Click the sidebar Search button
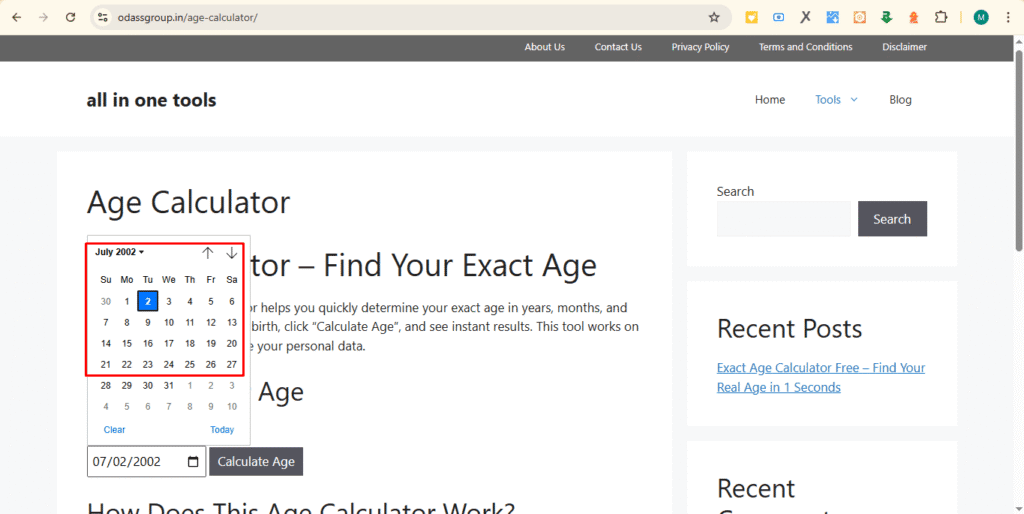The height and width of the screenshot is (514, 1024). tap(892, 219)
